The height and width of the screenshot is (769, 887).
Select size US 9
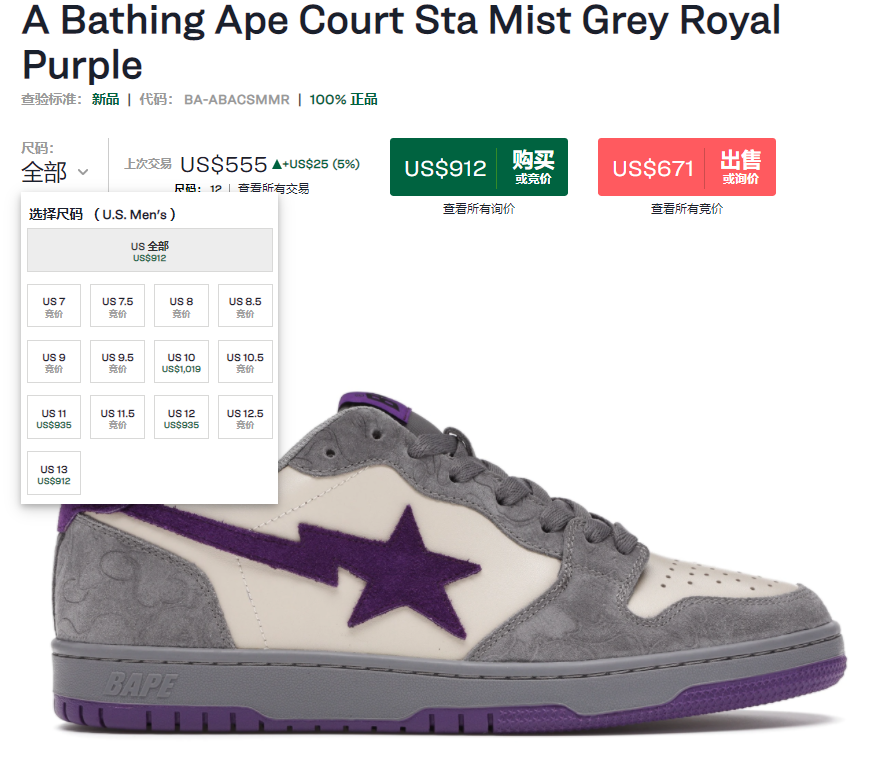[54, 362]
